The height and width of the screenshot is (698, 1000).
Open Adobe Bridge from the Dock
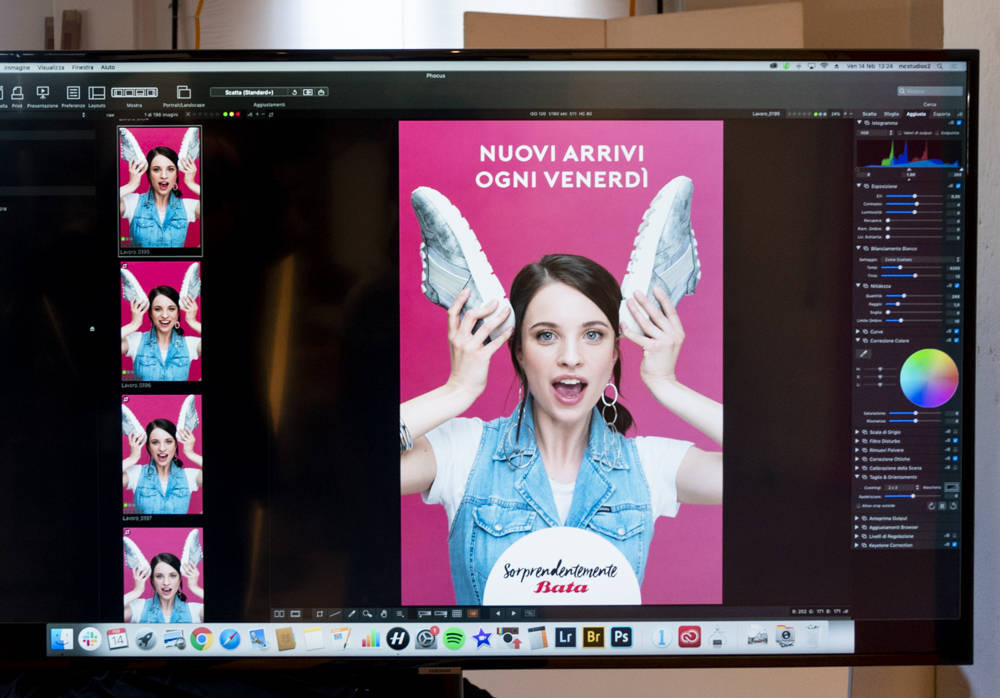click(594, 637)
